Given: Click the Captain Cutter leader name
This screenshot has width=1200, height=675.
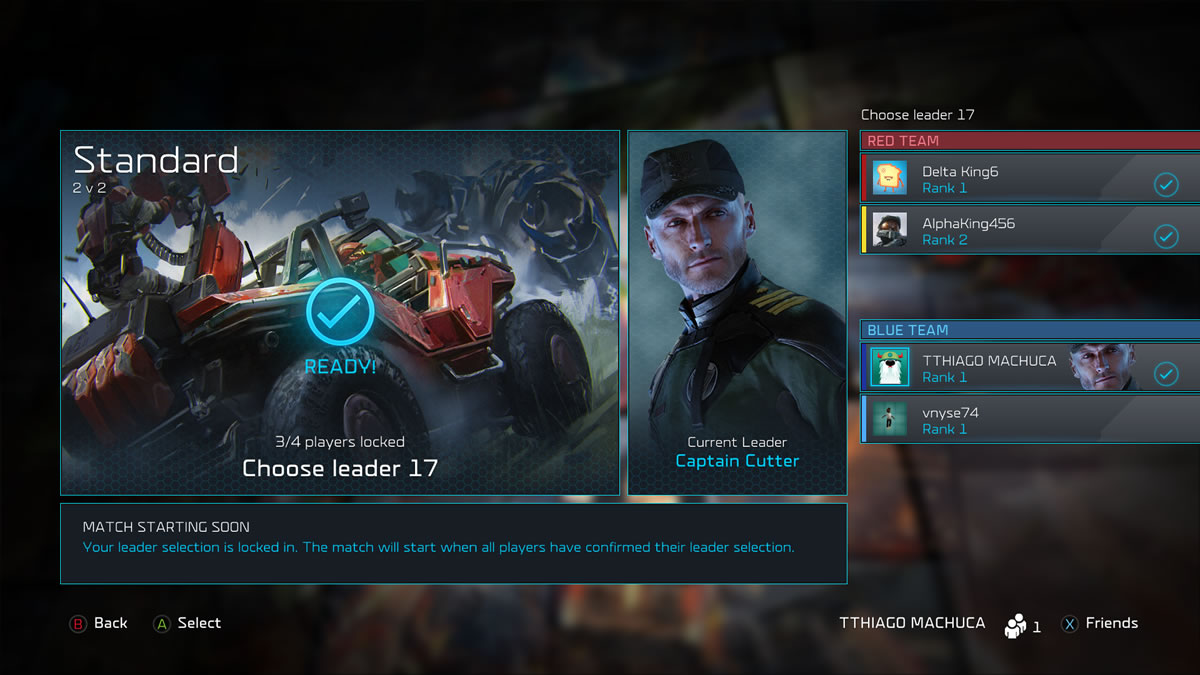Looking at the screenshot, I should 737,461.
